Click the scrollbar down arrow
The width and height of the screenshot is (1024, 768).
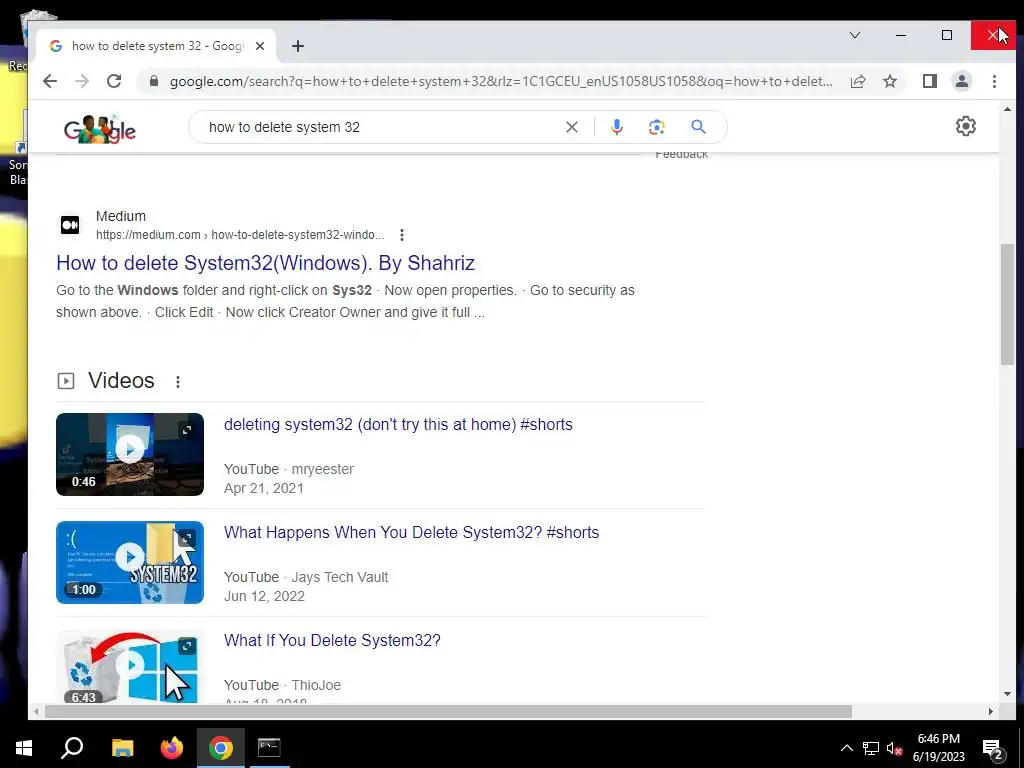point(1007,694)
